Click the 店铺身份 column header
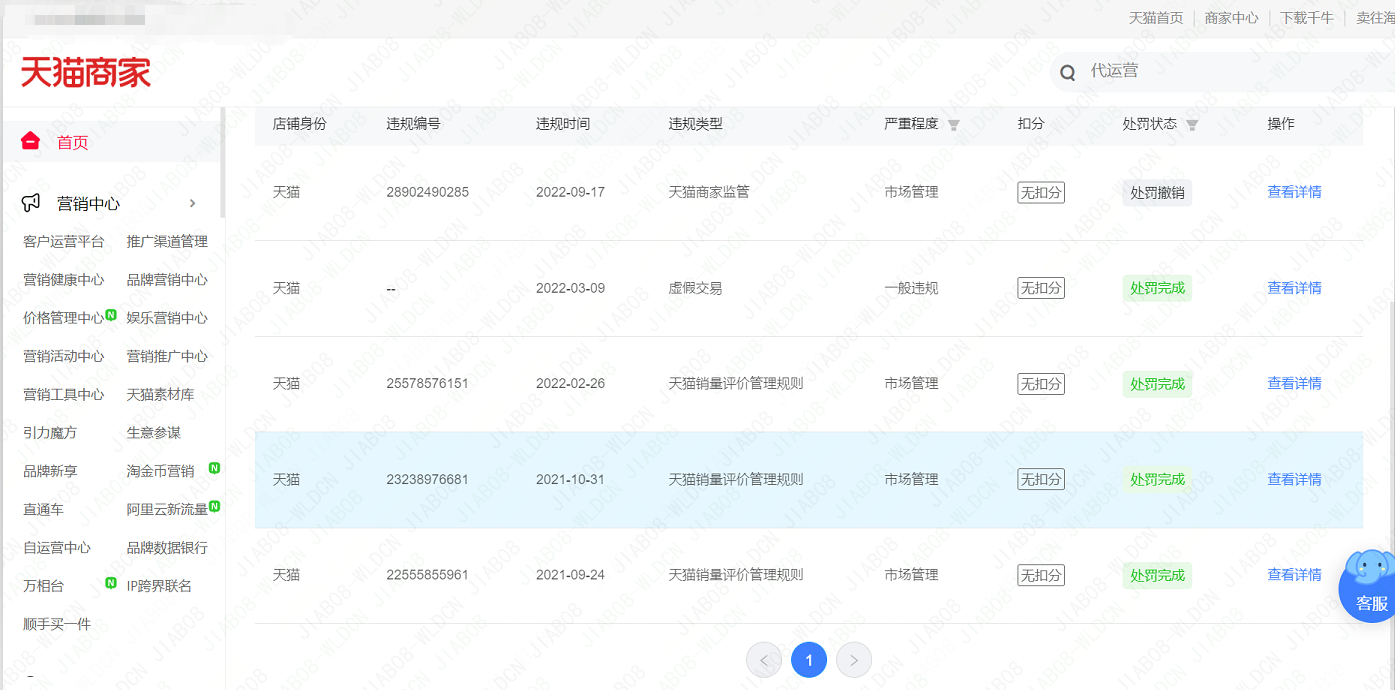 coord(300,124)
